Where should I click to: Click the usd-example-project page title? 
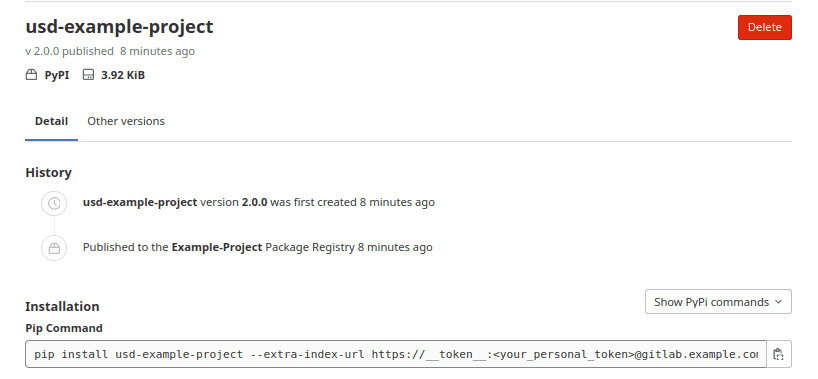[x=119, y=27]
